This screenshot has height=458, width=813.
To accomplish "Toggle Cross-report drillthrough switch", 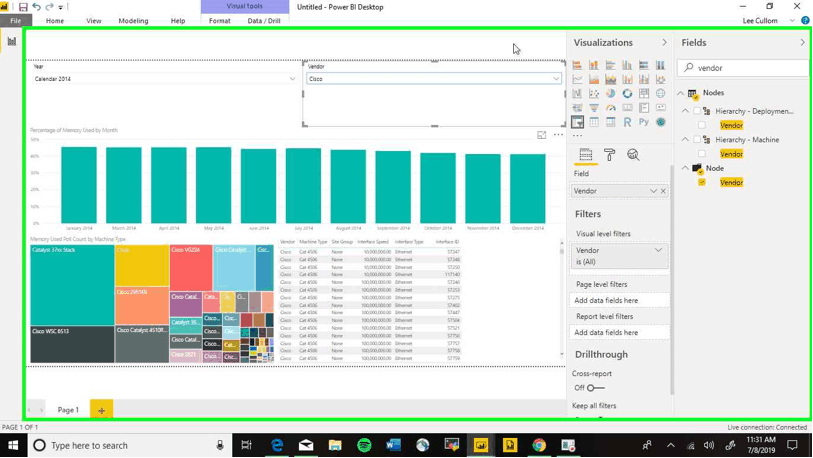I will click(595, 388).
